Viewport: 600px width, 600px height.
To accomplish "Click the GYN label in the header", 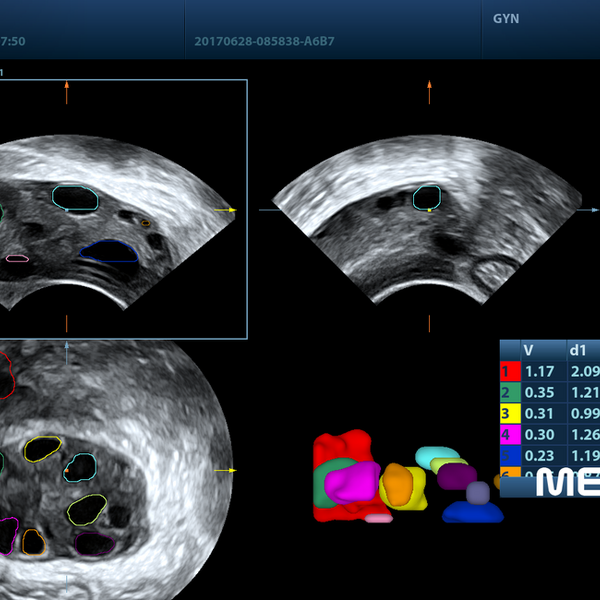I will tap(506, 18).
